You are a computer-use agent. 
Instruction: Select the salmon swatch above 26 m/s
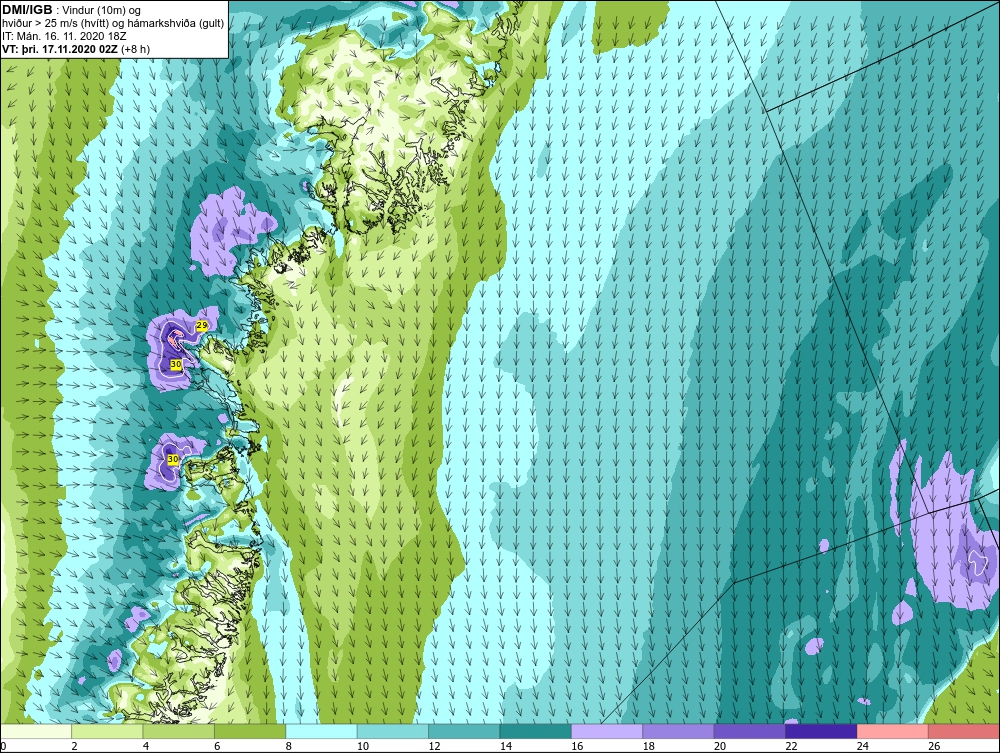(964, 731)
